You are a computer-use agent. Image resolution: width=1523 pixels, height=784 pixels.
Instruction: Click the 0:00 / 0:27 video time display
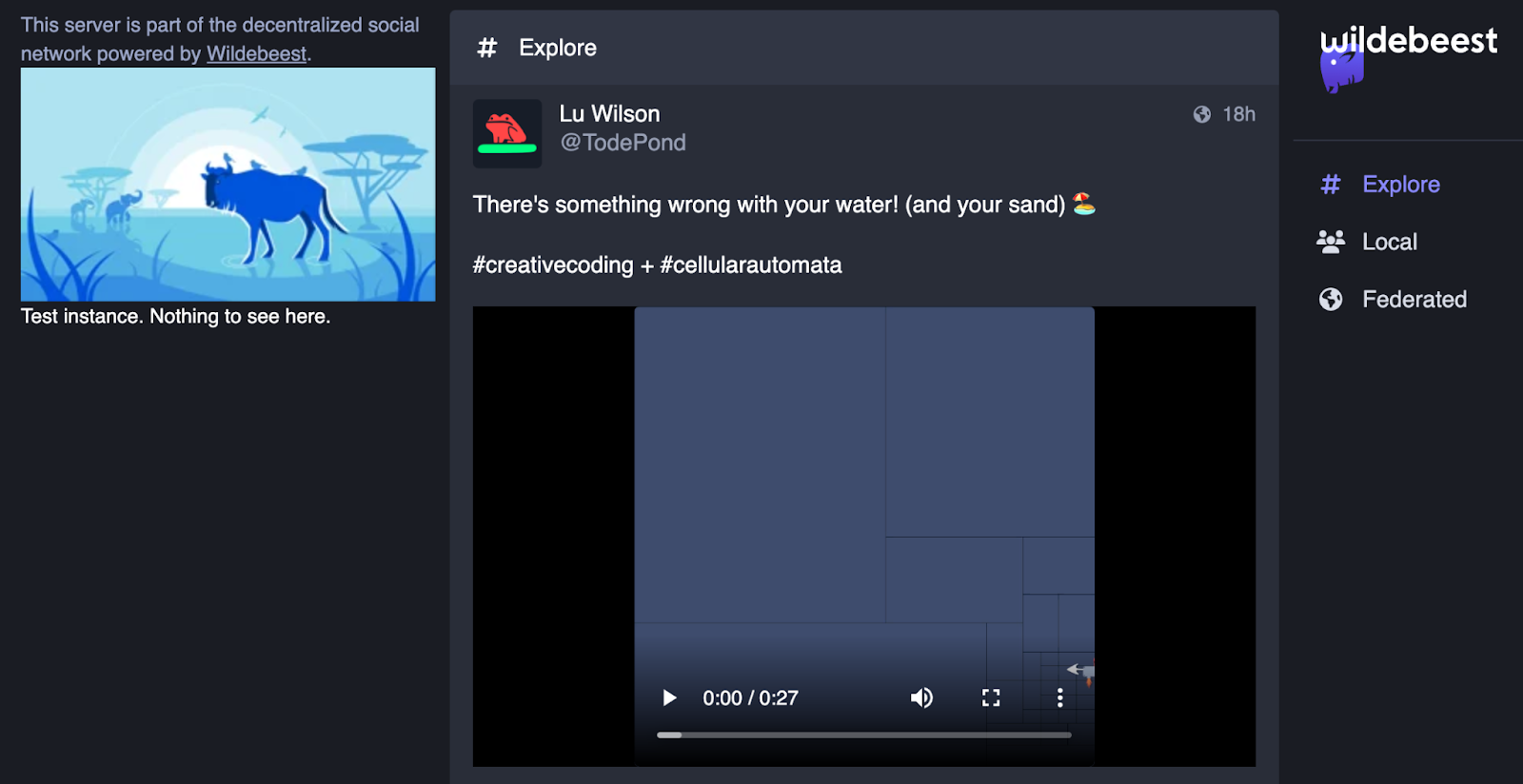(750, 698)
